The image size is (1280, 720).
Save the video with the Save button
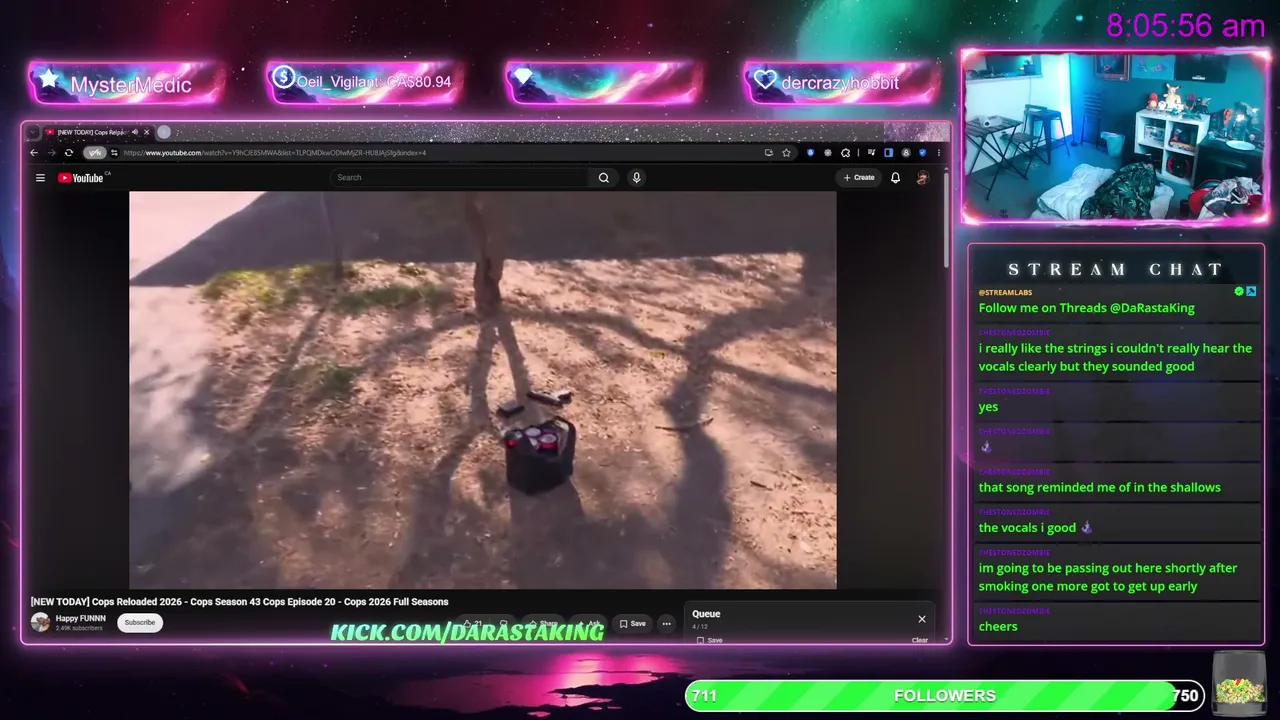tap(632, 624)
